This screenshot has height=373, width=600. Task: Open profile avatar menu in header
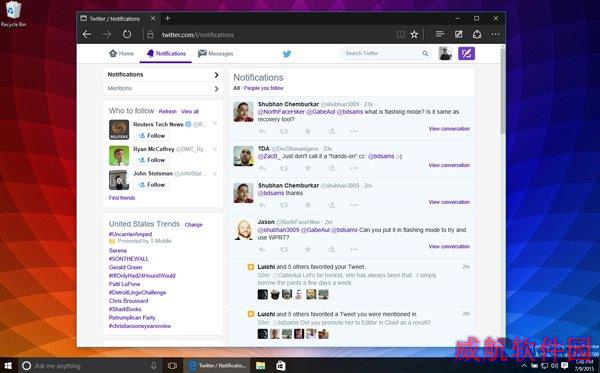(x=445, y=54)
